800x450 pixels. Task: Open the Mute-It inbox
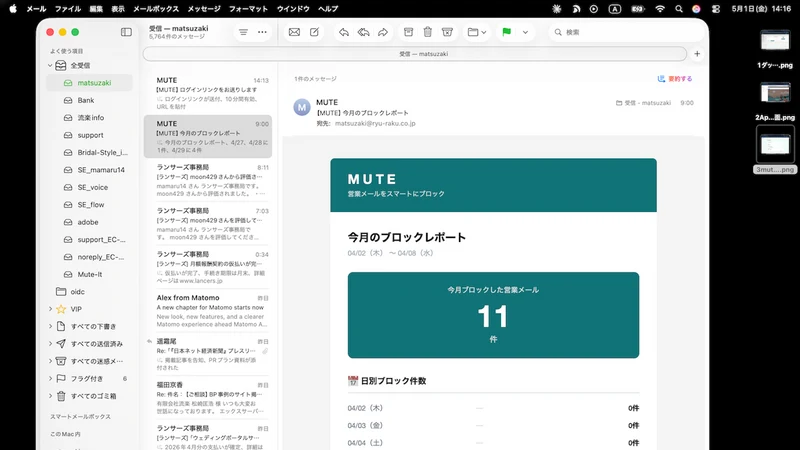pos(89,274)
